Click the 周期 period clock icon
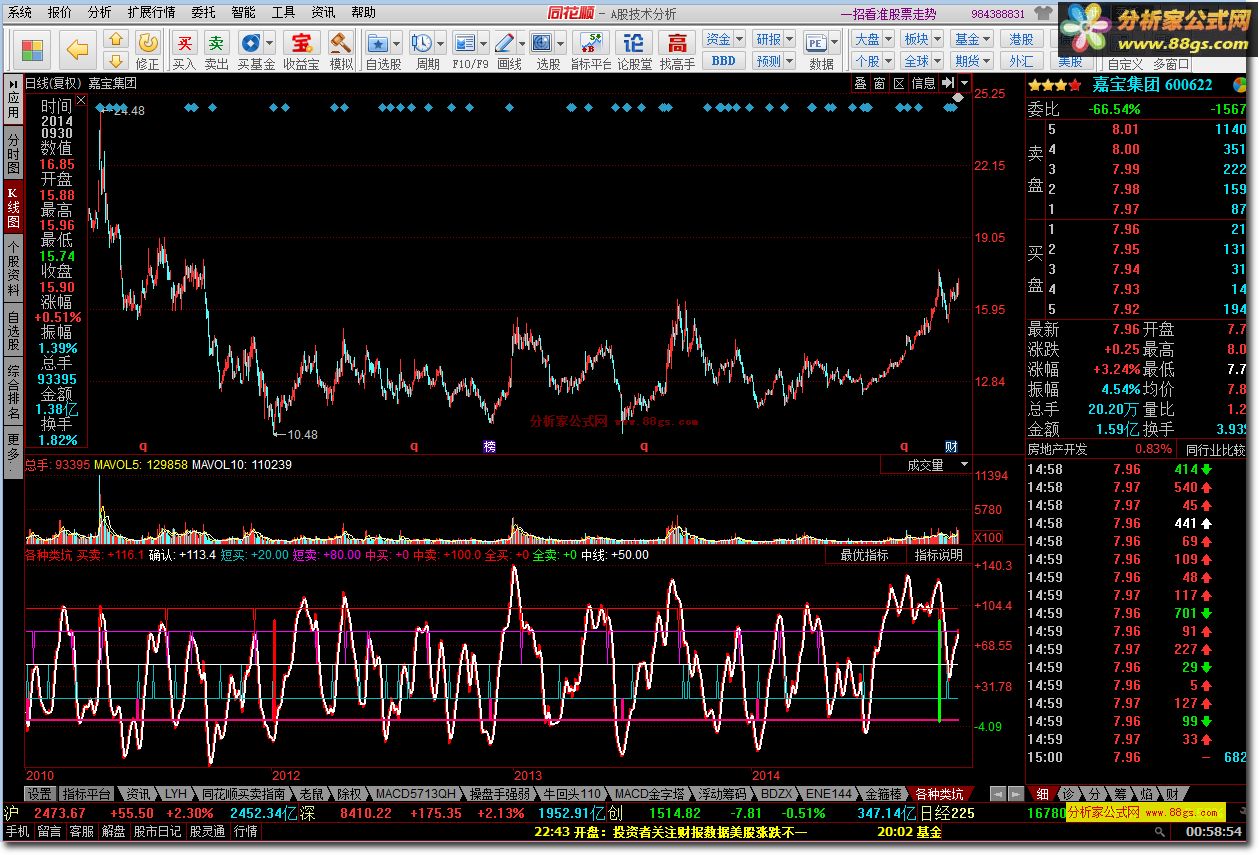The height and width of the screenshot is (855, 1260). 422,43
